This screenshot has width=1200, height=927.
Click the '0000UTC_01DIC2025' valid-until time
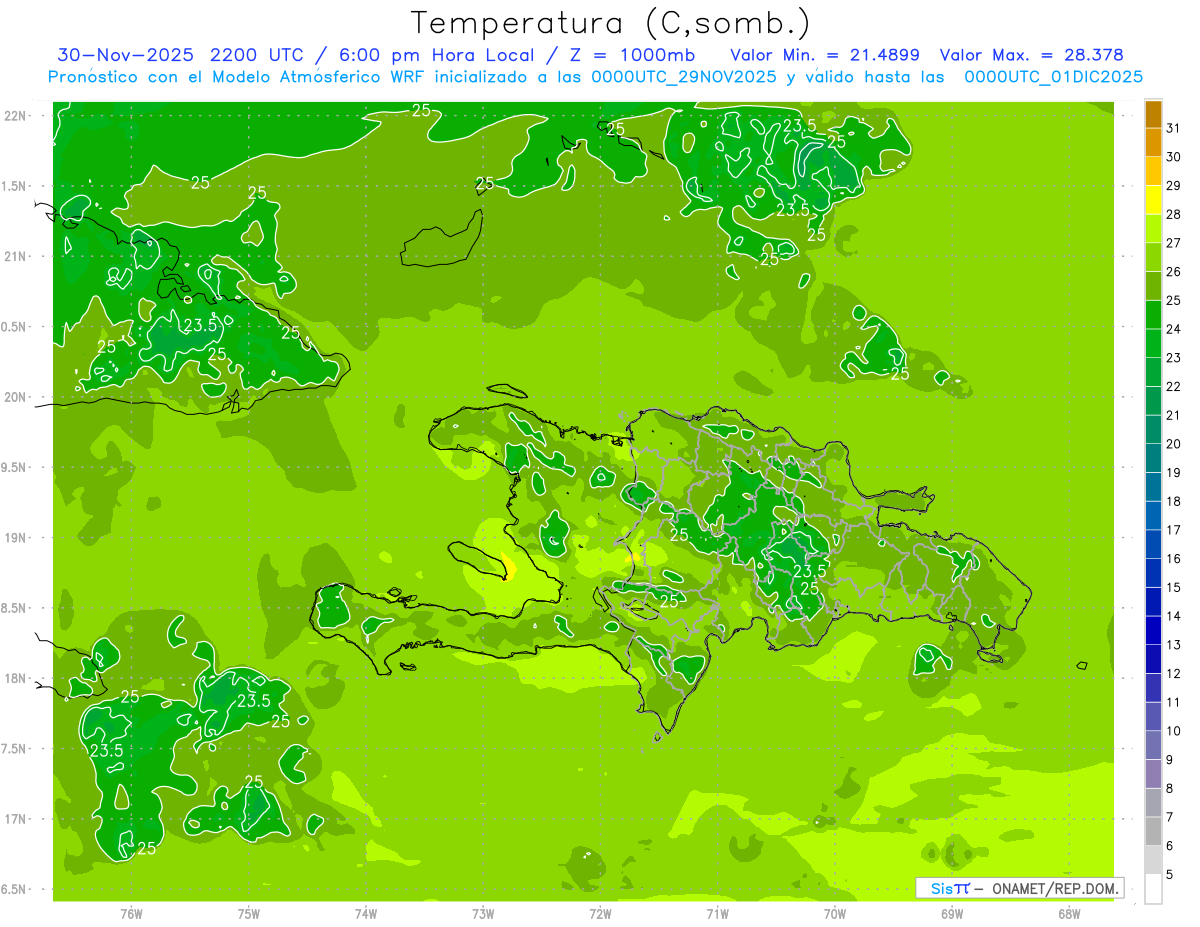pos(1053,77)
